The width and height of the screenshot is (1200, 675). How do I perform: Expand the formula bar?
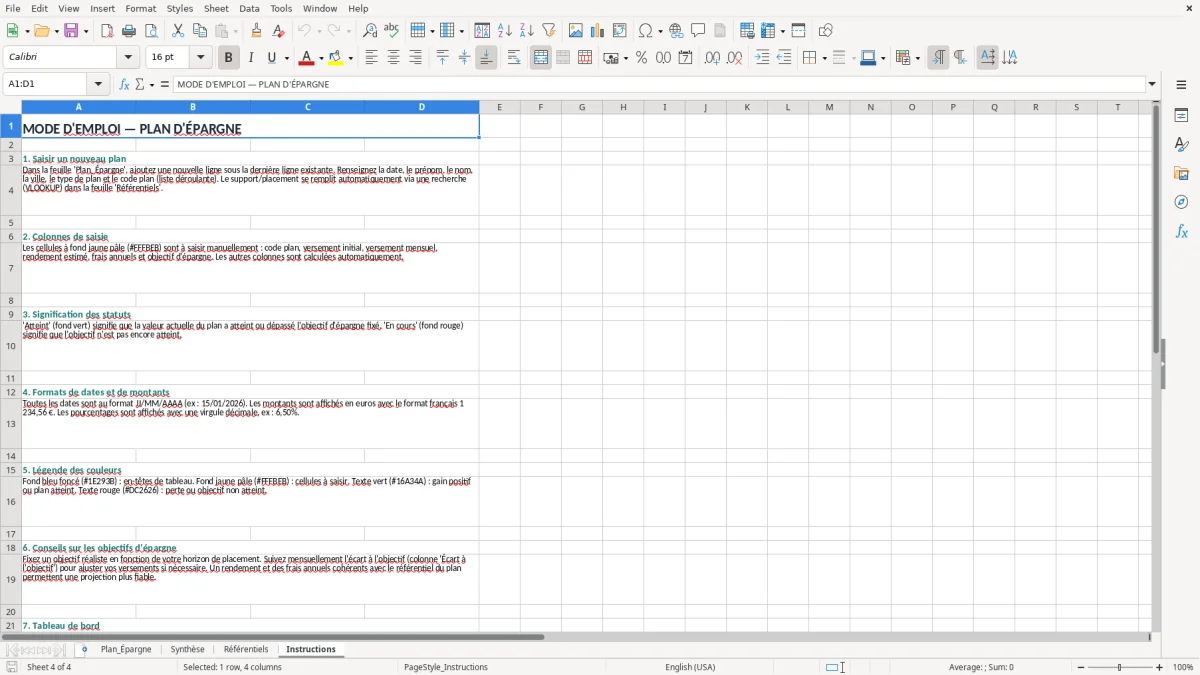(x=1153, y=84)
